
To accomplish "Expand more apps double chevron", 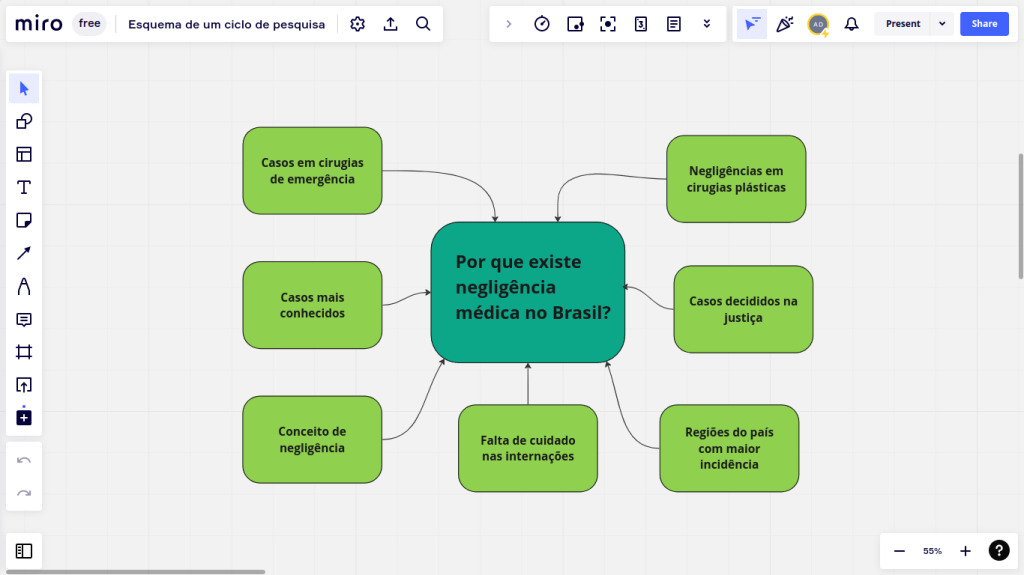I will 707,24.
